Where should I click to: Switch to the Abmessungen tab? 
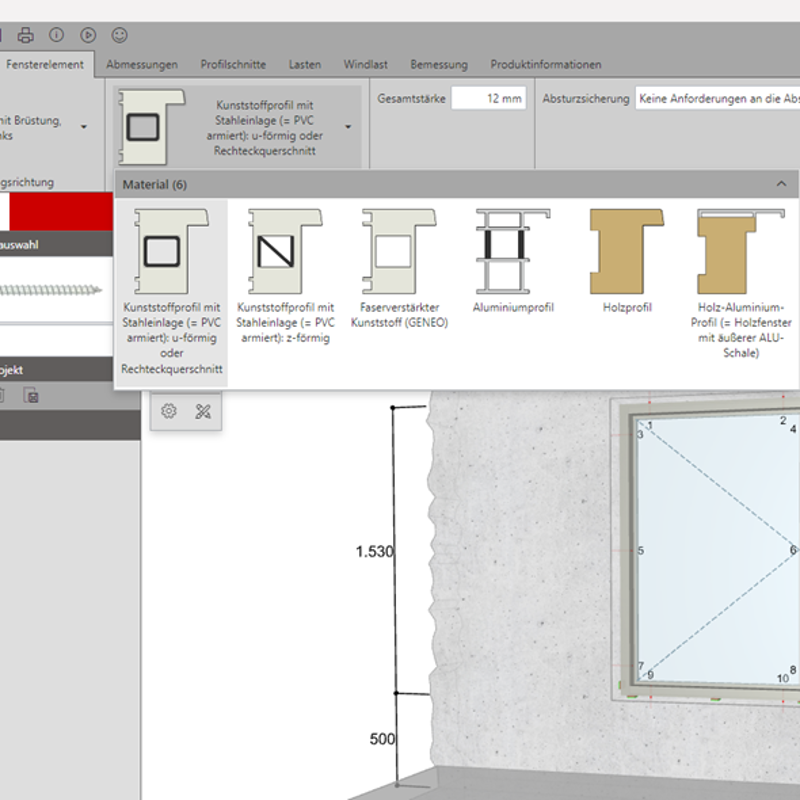point(142,65)
